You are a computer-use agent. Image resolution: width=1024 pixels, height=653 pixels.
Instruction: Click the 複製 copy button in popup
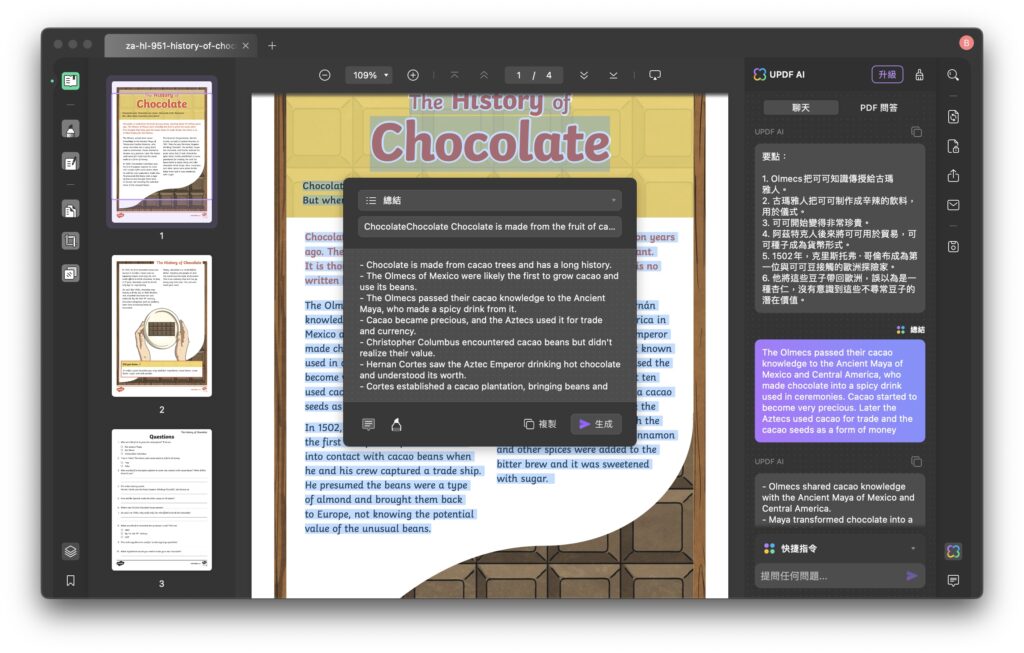tap(540, 424)
